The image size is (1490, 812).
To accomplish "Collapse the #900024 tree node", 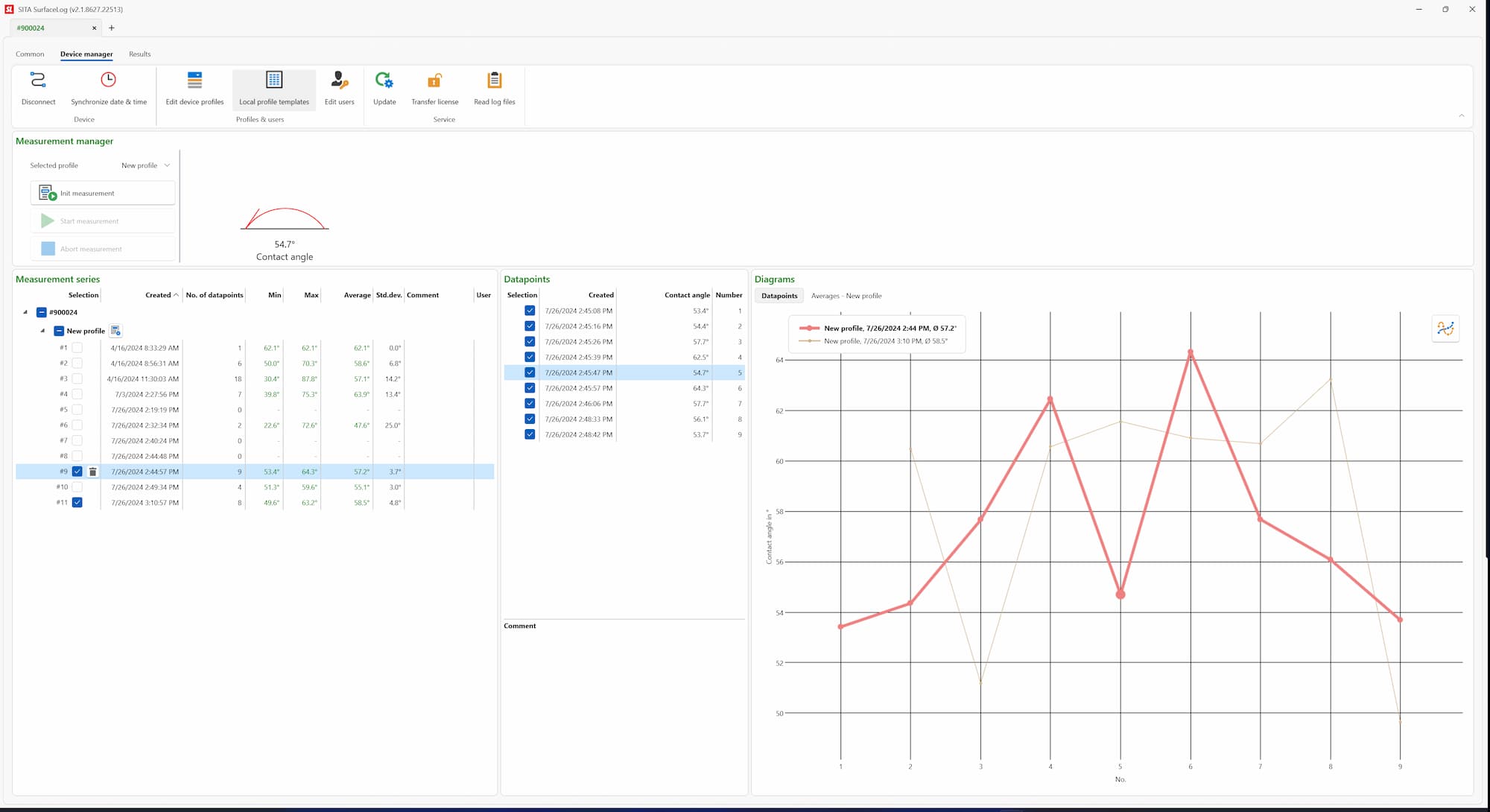I will coord(25,312).
